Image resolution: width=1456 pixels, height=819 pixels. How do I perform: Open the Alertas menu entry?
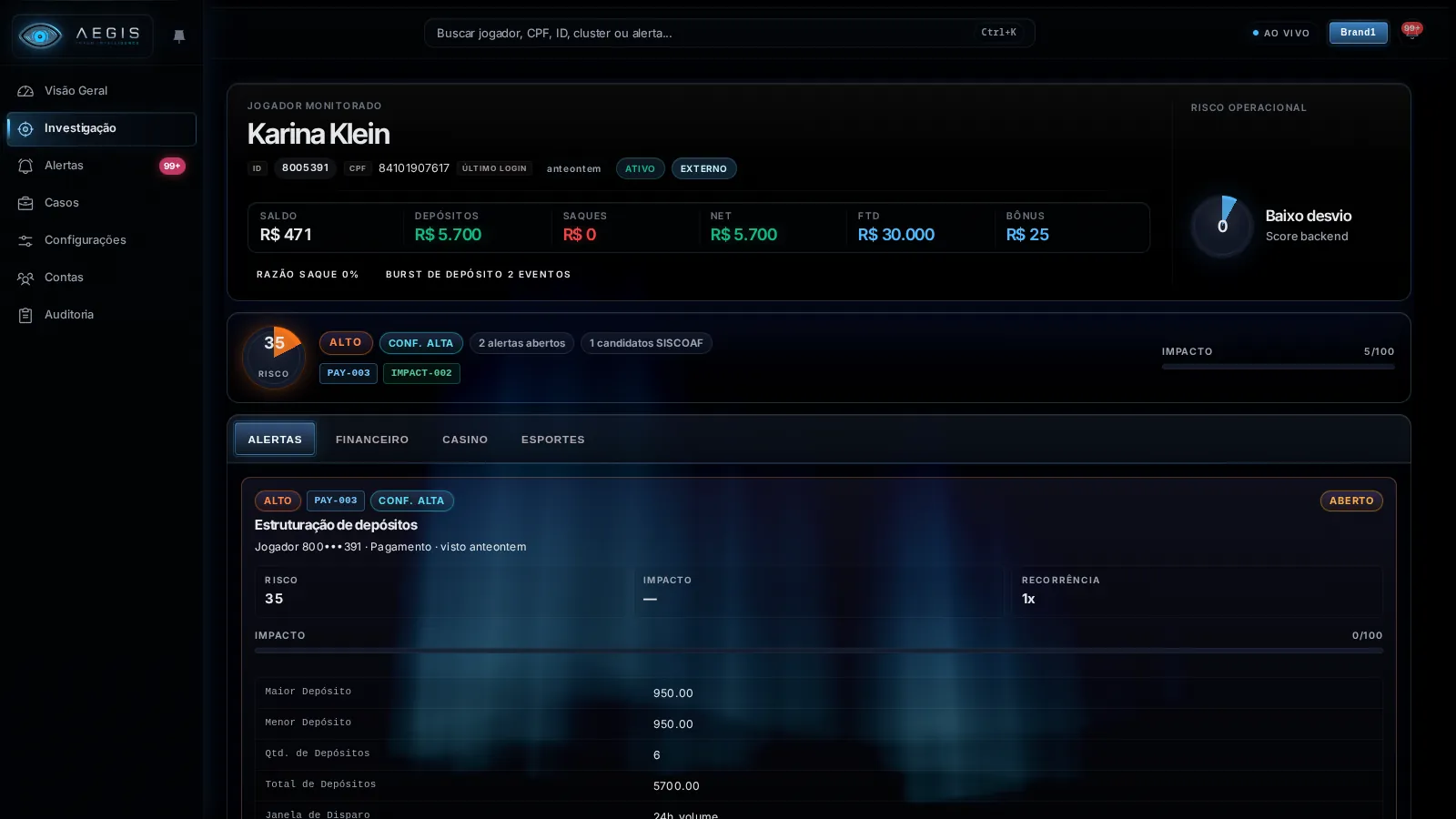pos(101,166)
